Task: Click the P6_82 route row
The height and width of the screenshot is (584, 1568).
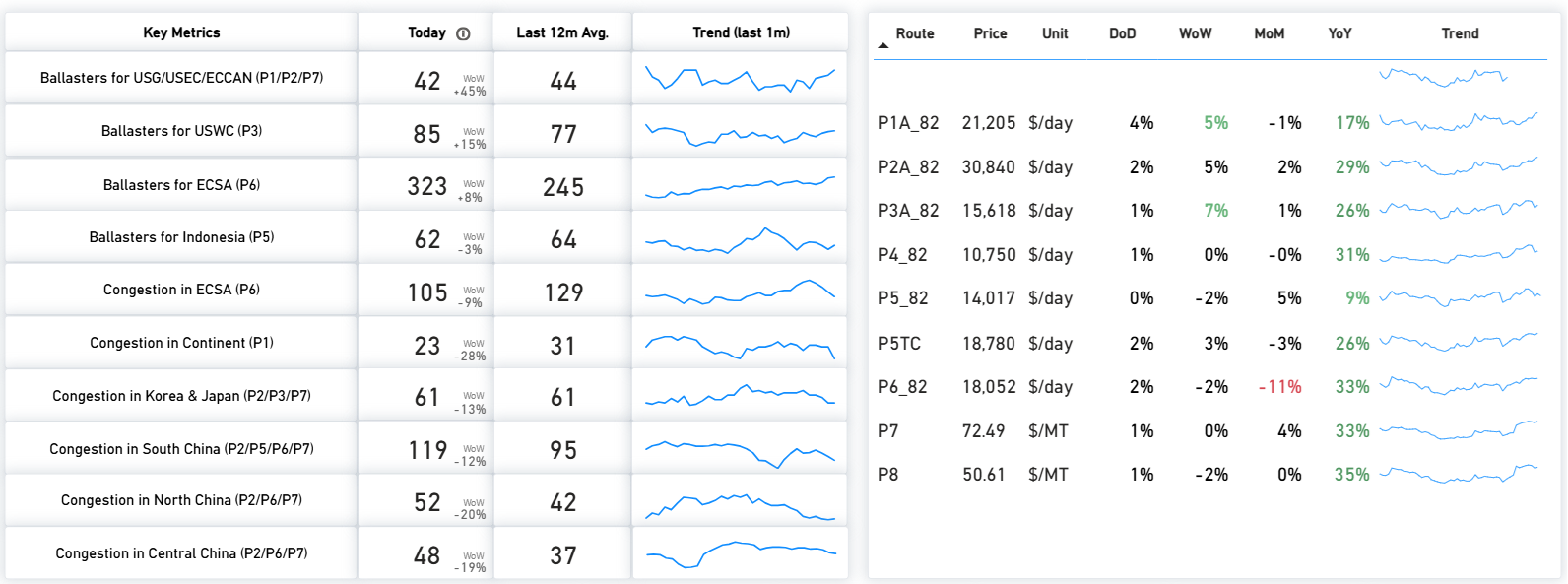Action: (x=1210, y=387)
